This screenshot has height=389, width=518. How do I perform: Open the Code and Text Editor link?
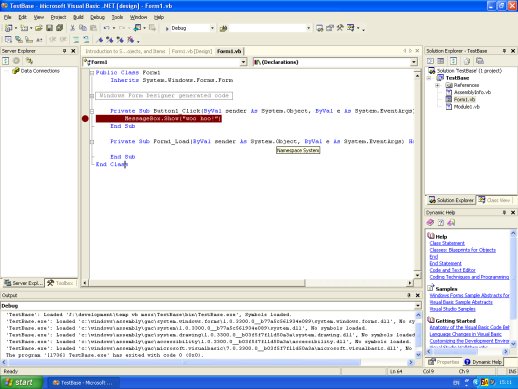tap(453, 270)
